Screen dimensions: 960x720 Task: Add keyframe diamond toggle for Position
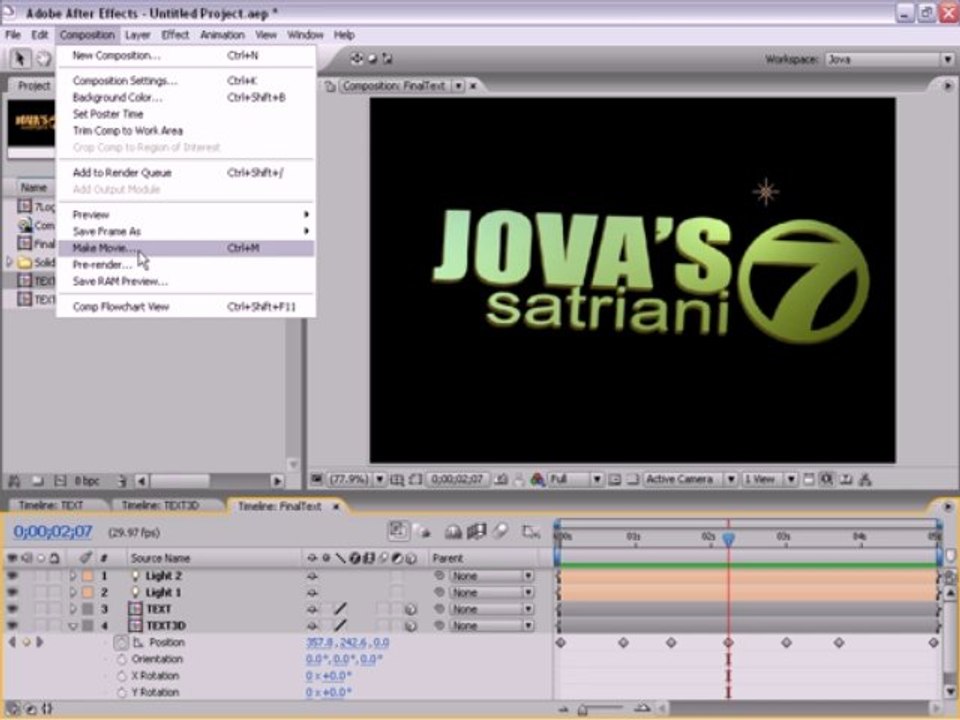[x=26, y=642]
